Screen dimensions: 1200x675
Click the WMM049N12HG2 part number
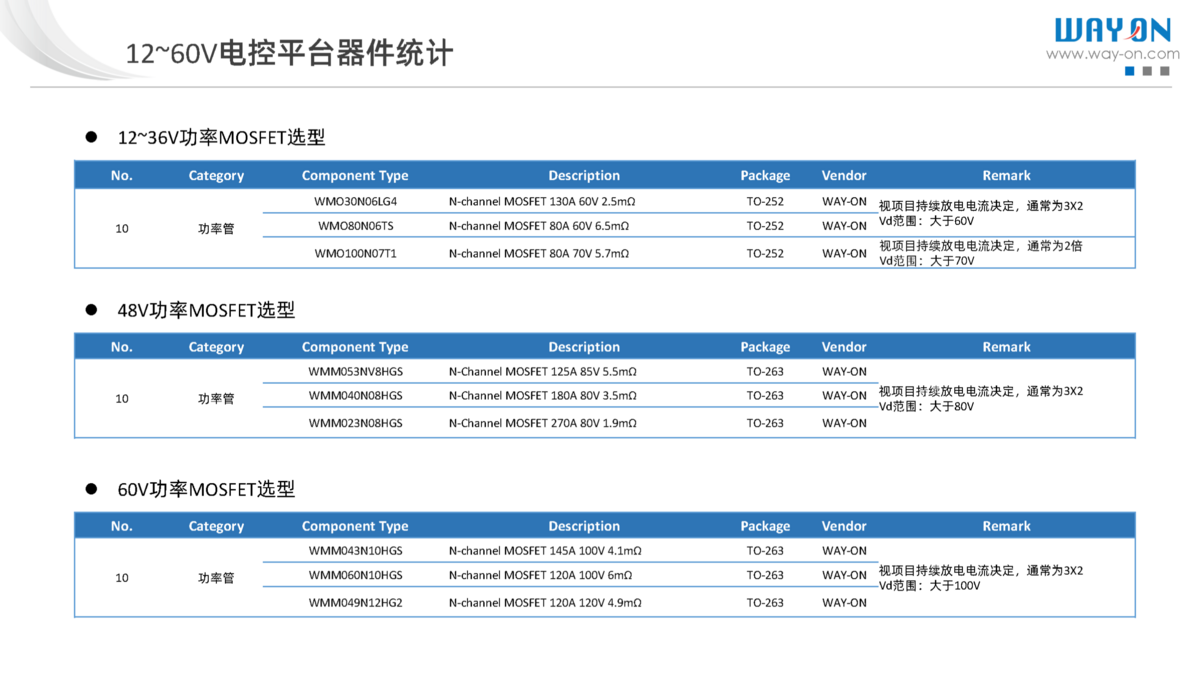click(355, 603)
